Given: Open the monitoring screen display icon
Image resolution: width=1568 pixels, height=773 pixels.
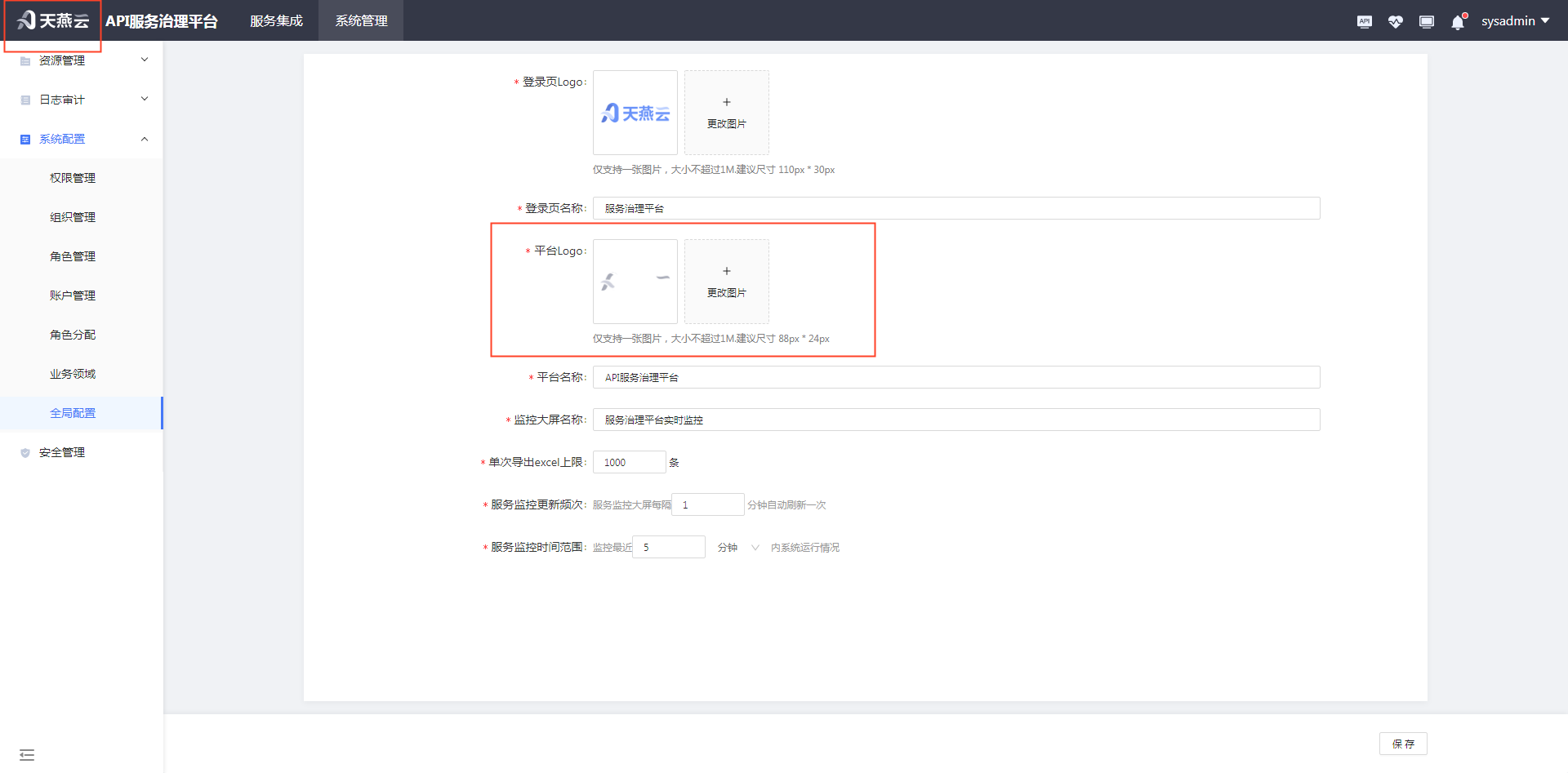Looking at the screenshot, I should (x=1426, y=21).
